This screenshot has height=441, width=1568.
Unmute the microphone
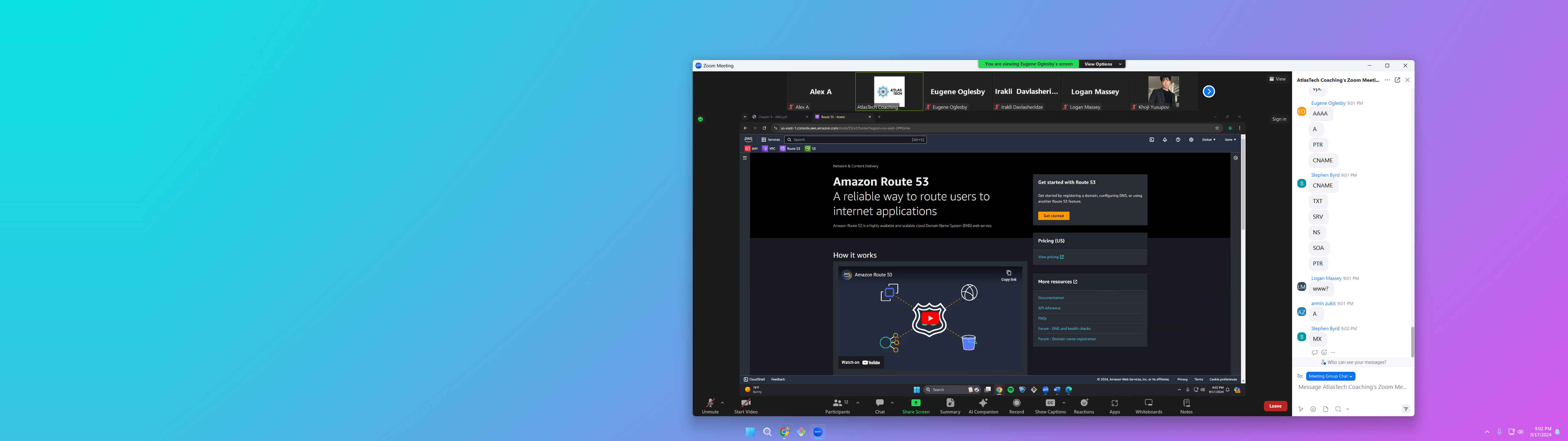click(710, 403)
